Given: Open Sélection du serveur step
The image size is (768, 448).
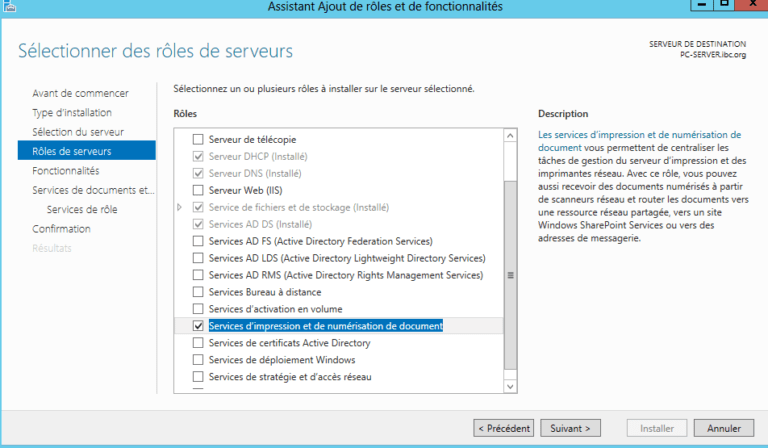Looking at the screenshot, I should (x=78, y=132).
